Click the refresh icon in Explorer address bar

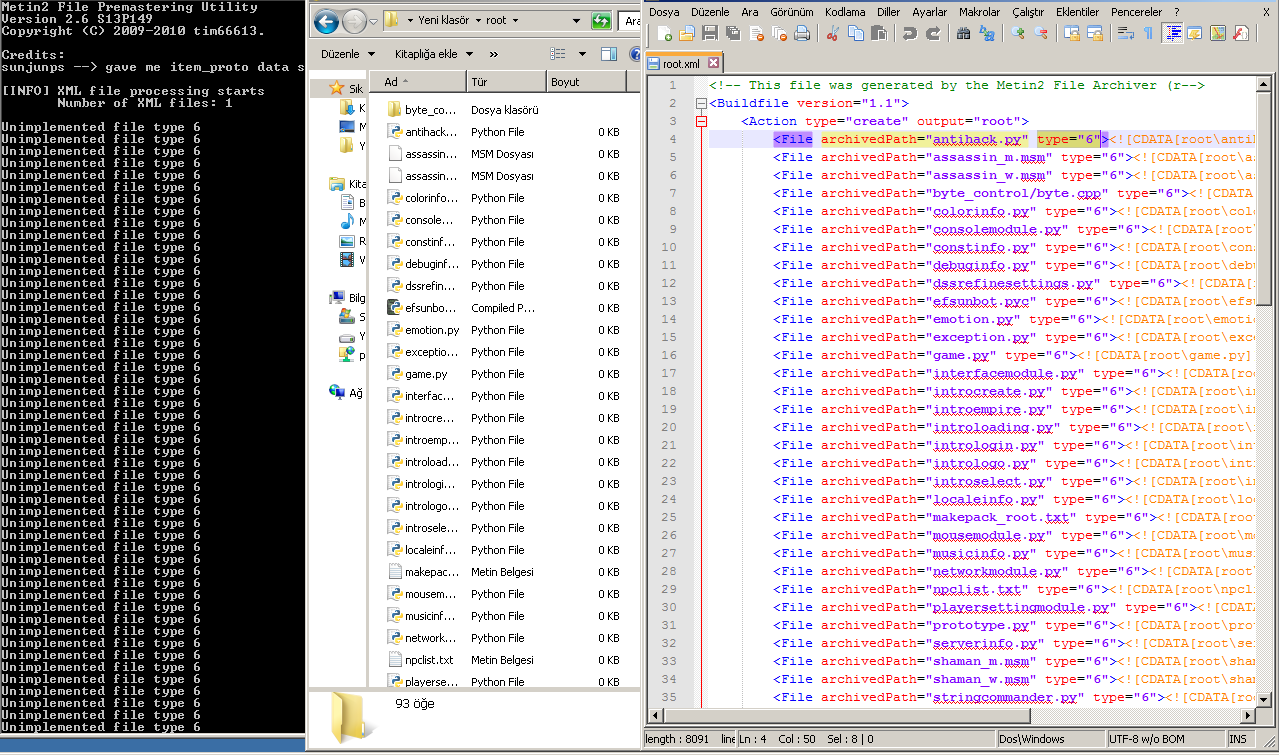[601, 21]
